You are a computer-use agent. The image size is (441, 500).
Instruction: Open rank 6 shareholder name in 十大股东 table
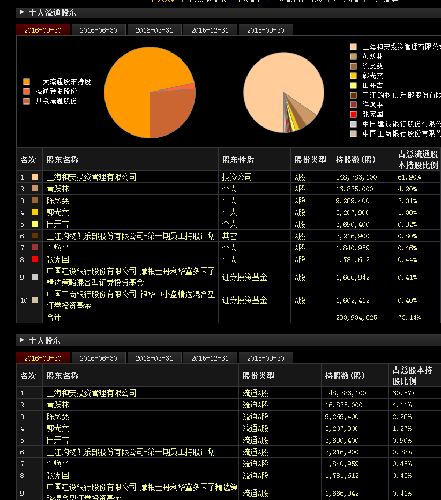(x=130, y=452)
